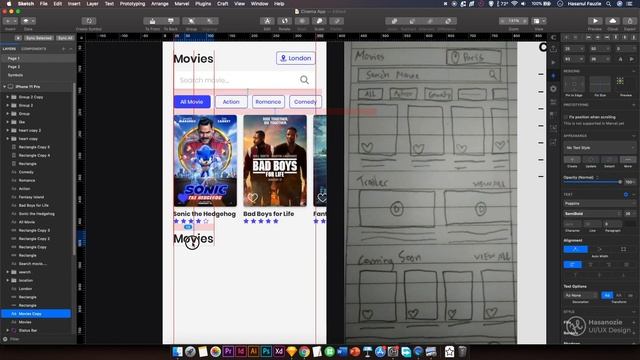
Task: Collapse the iPhone 11 Pro artboard
Action: tap(4, 87)
